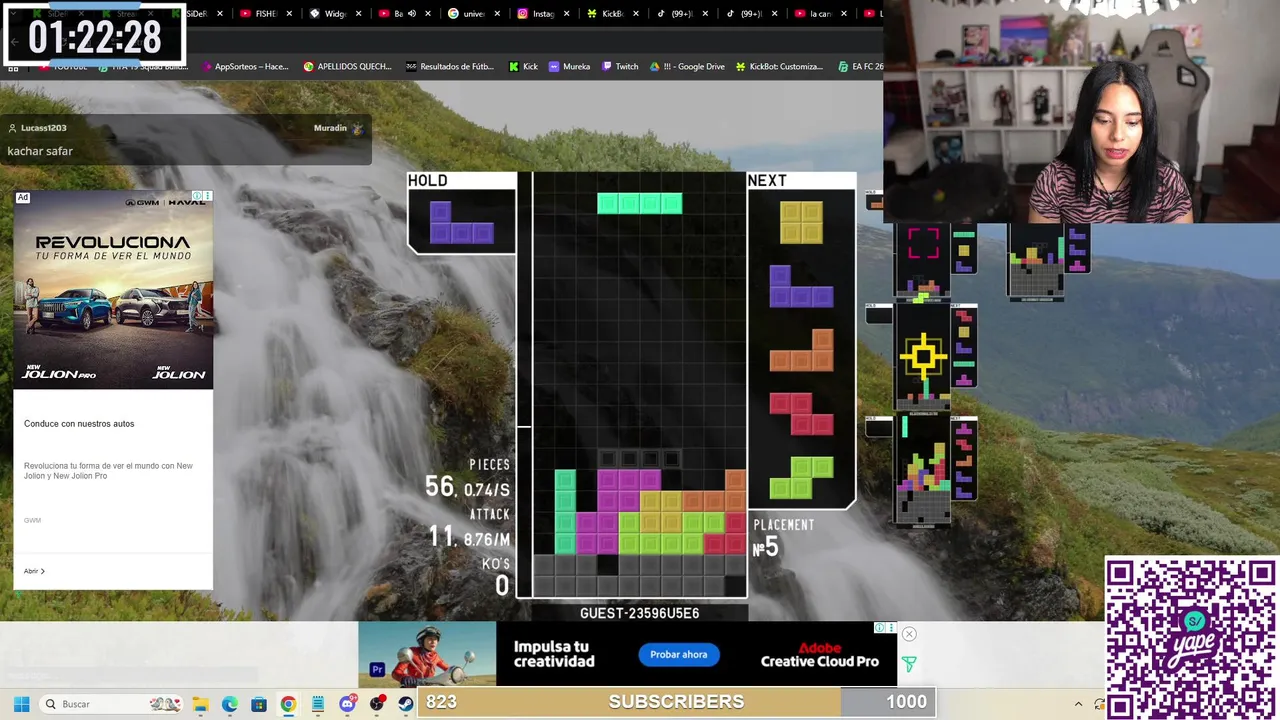This screenshot has height=720, width=1280.
Task: Open the APELLIDOS QUECH... bookmark
Action: point(347,66)
